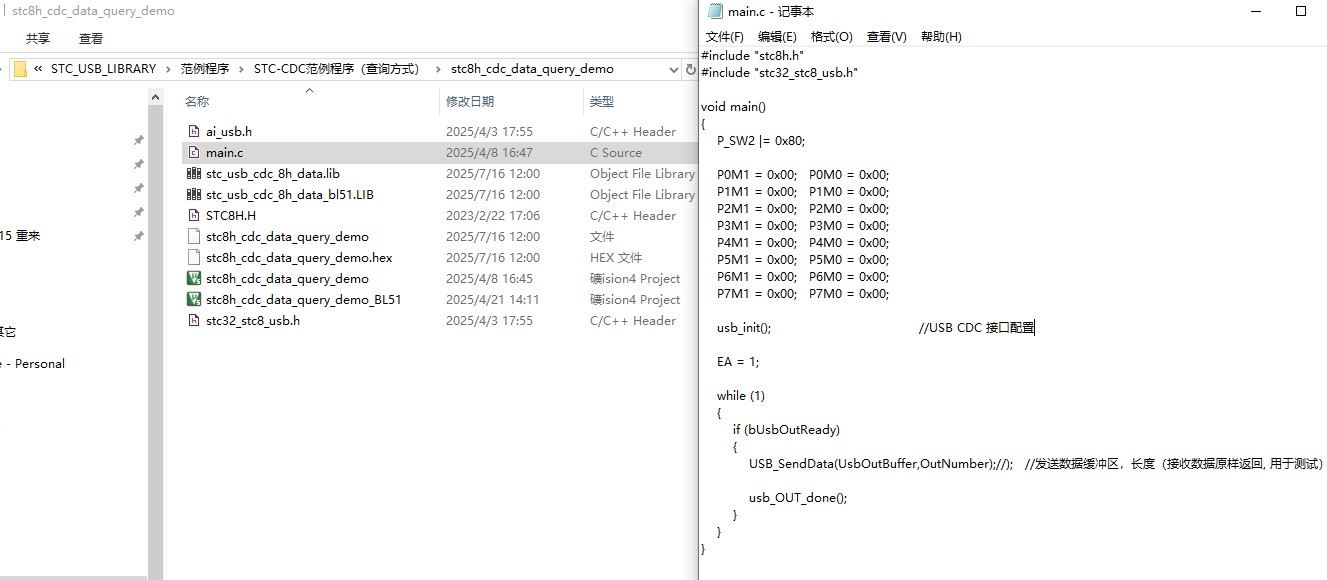Click the uVision project icon of stc8h_cdc_data_query_demo
Image resolution: width=1327 pixels, height=580 pixels.
194,278
